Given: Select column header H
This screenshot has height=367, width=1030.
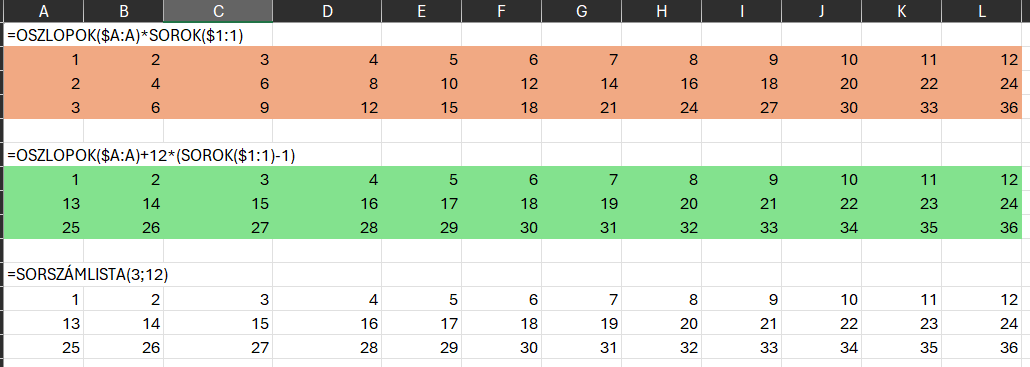Looking at the screenshot, I should [661, 11].
